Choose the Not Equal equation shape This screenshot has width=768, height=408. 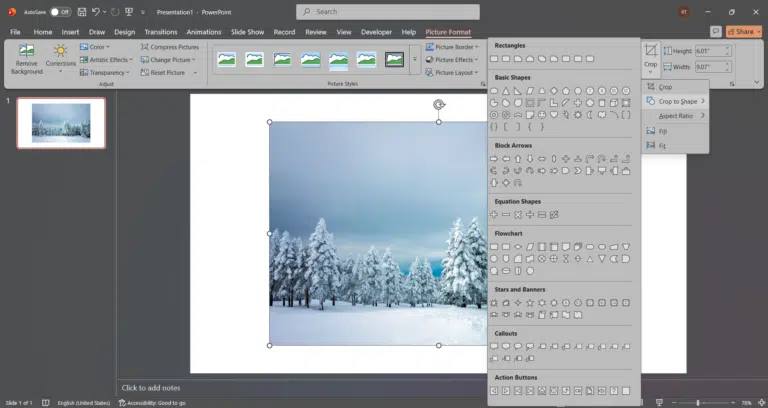554,215
